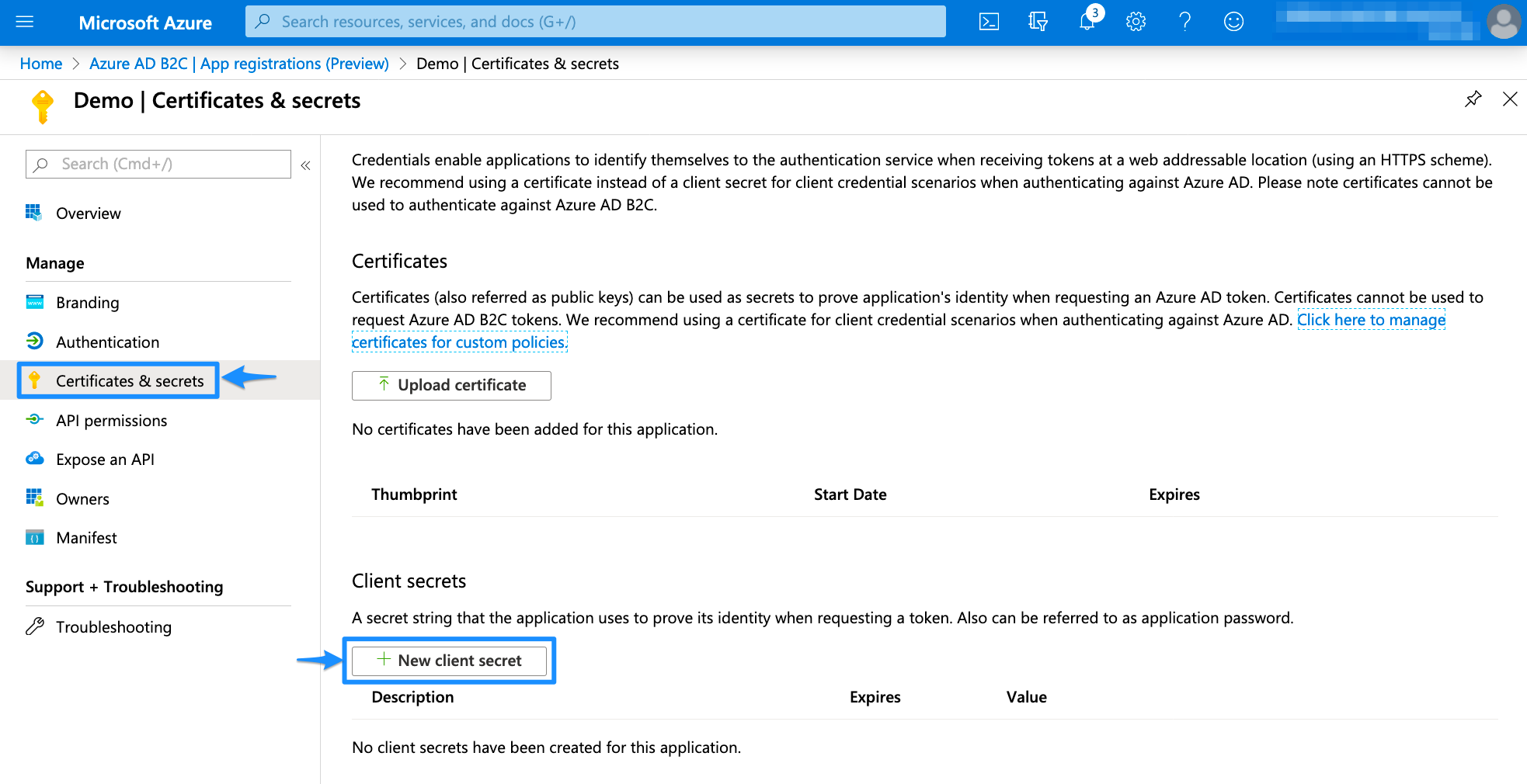Select API permissions in sidebar
The width and height of the screenshot is (1527, 784).
(x=112, y=420)
